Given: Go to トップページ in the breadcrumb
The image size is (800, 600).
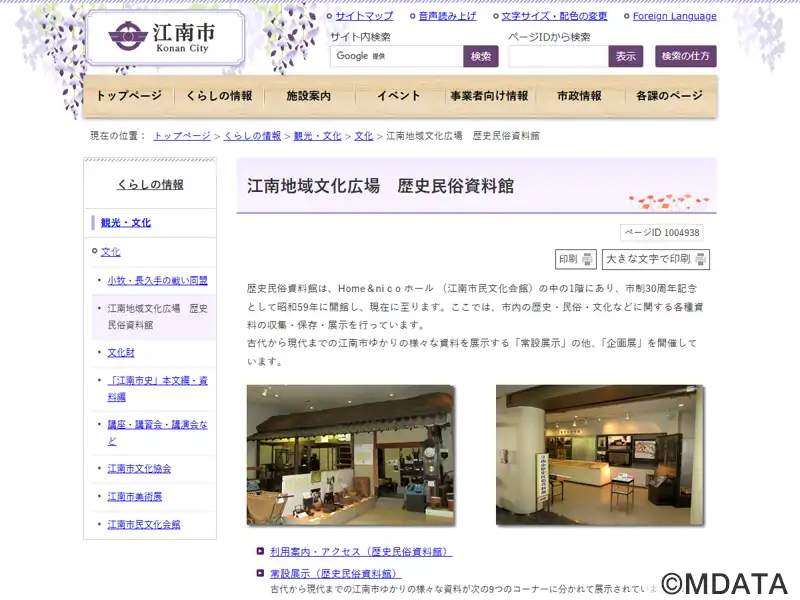Looking at the screenshot, I should pos(182,136).
